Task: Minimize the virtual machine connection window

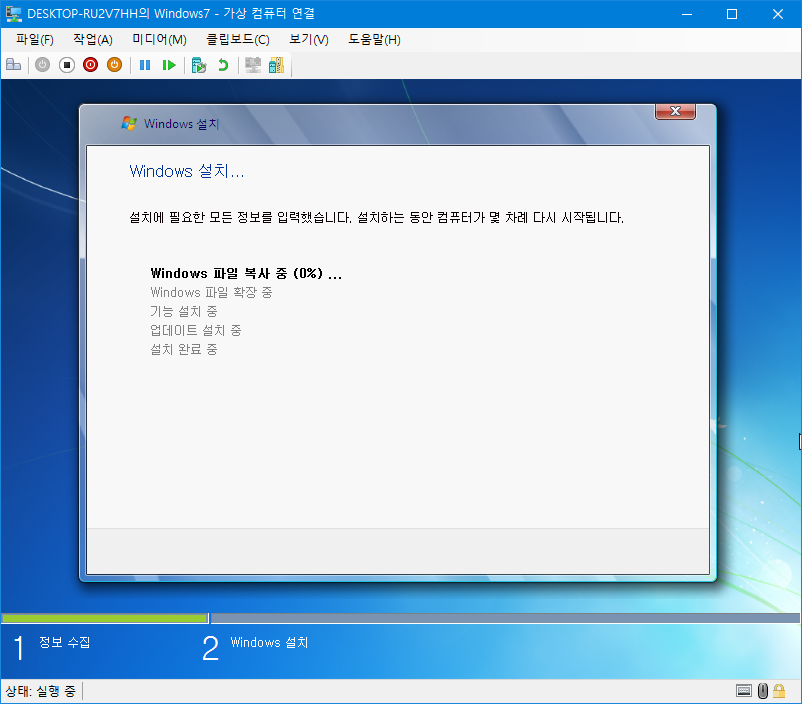Action: coord(687,14)
